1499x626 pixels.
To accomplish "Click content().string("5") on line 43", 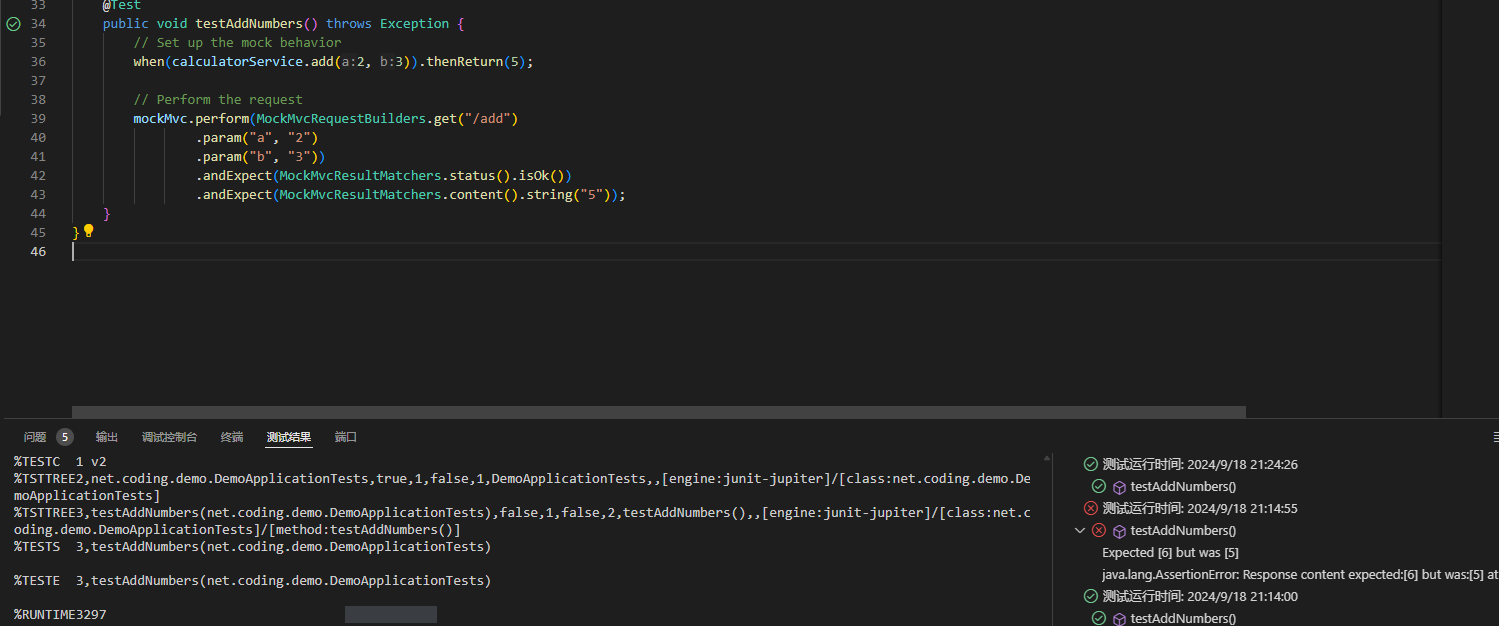I will pyautogui.click(x=530, y=194).
